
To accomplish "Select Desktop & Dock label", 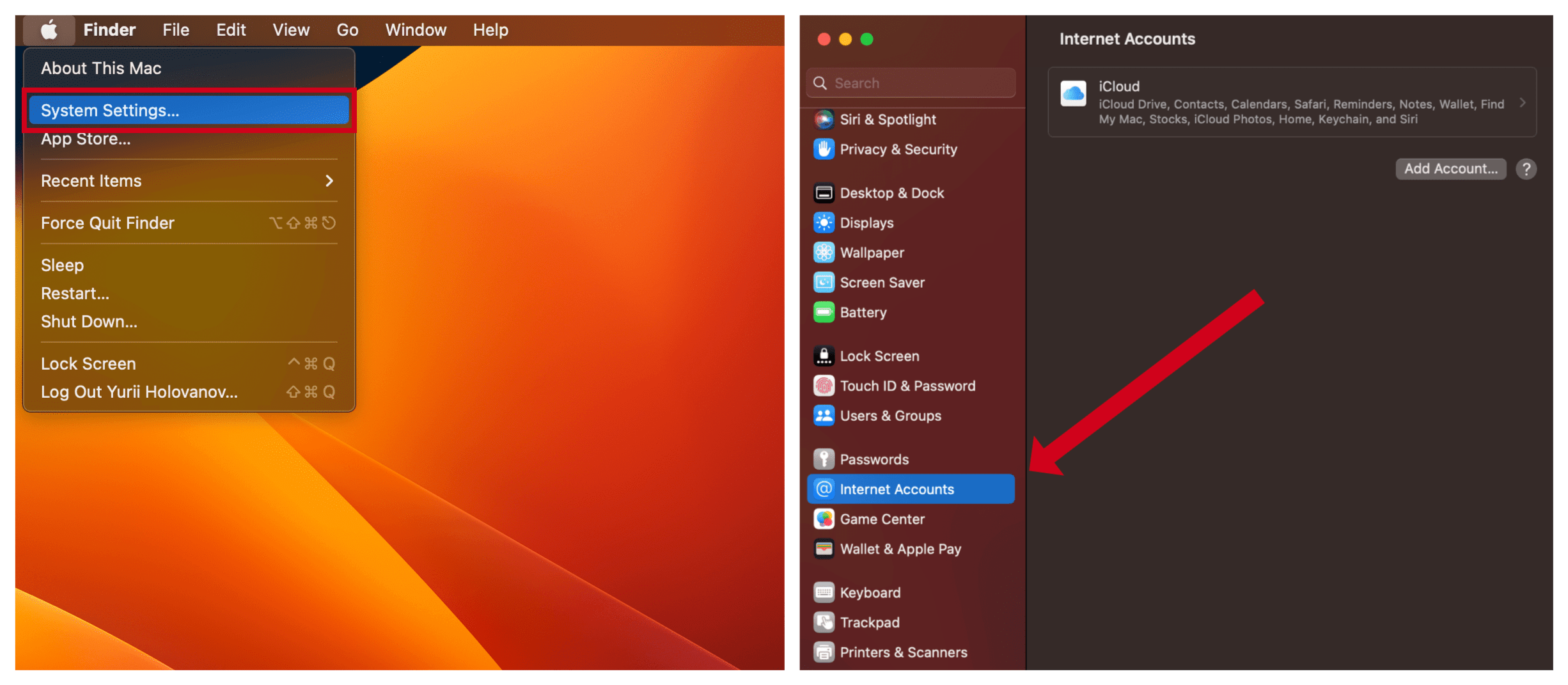I will click(x=892, y=193).
